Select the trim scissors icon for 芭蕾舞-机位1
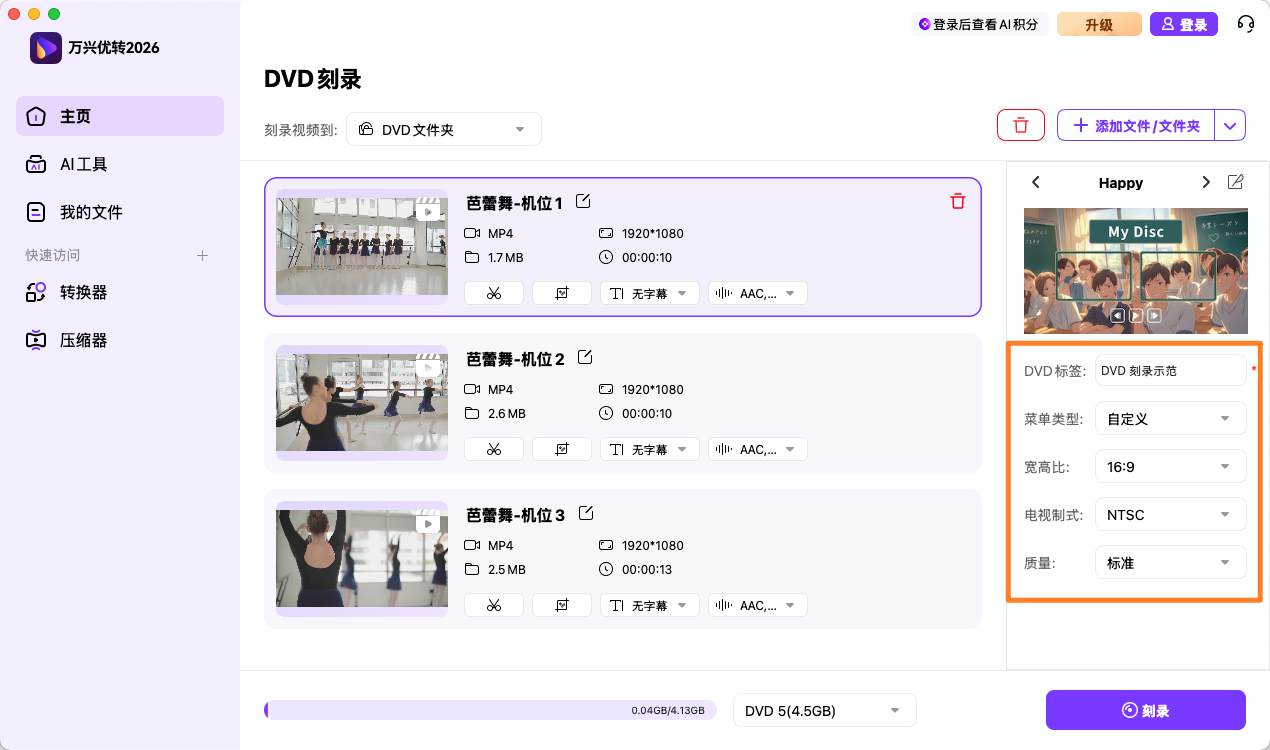Screen dimensions: 1270x750 493,292
